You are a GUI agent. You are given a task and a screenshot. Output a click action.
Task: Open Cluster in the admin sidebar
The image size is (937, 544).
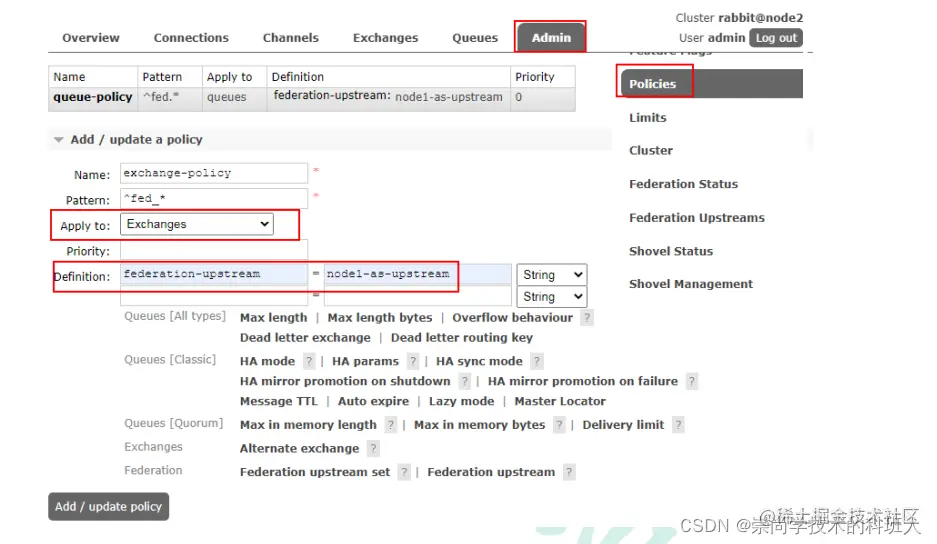[x=651, y=151]
